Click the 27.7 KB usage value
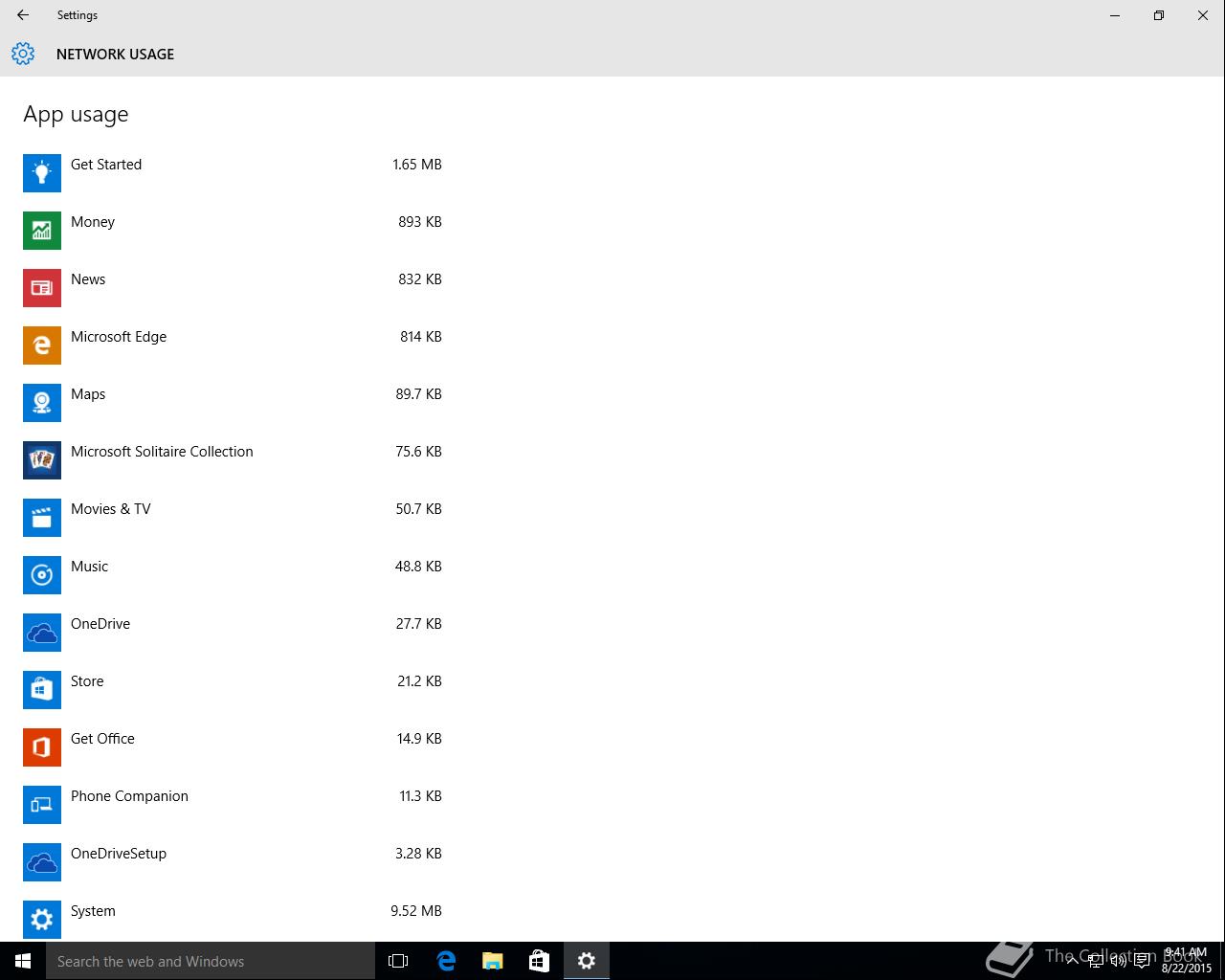Screen dimensions: 1225x980 [419, 624]
